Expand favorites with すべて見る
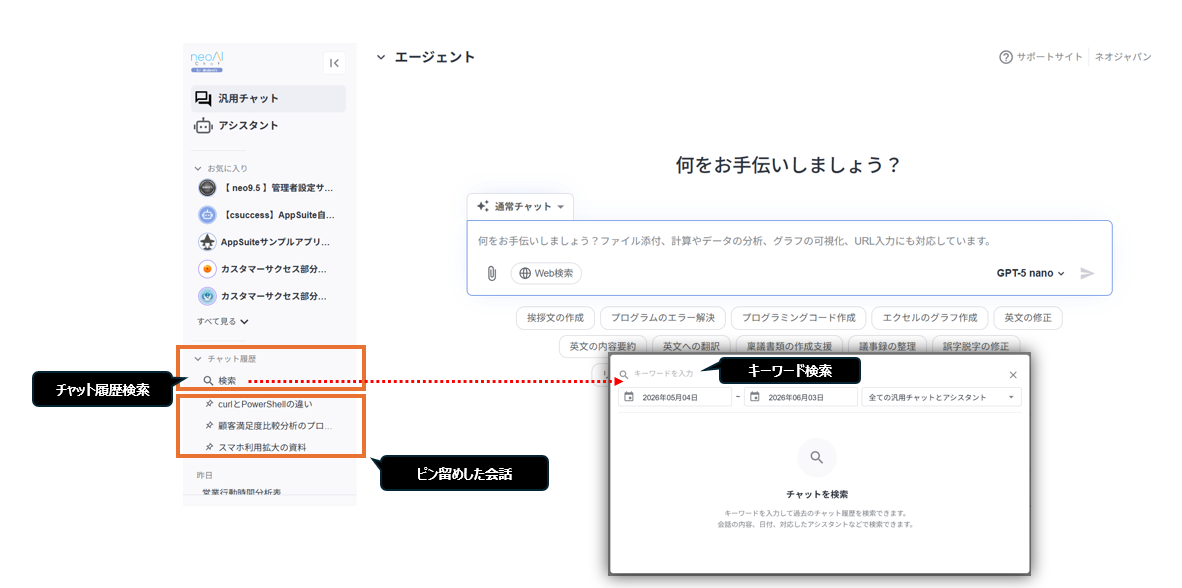 click(x=223, y=321)
